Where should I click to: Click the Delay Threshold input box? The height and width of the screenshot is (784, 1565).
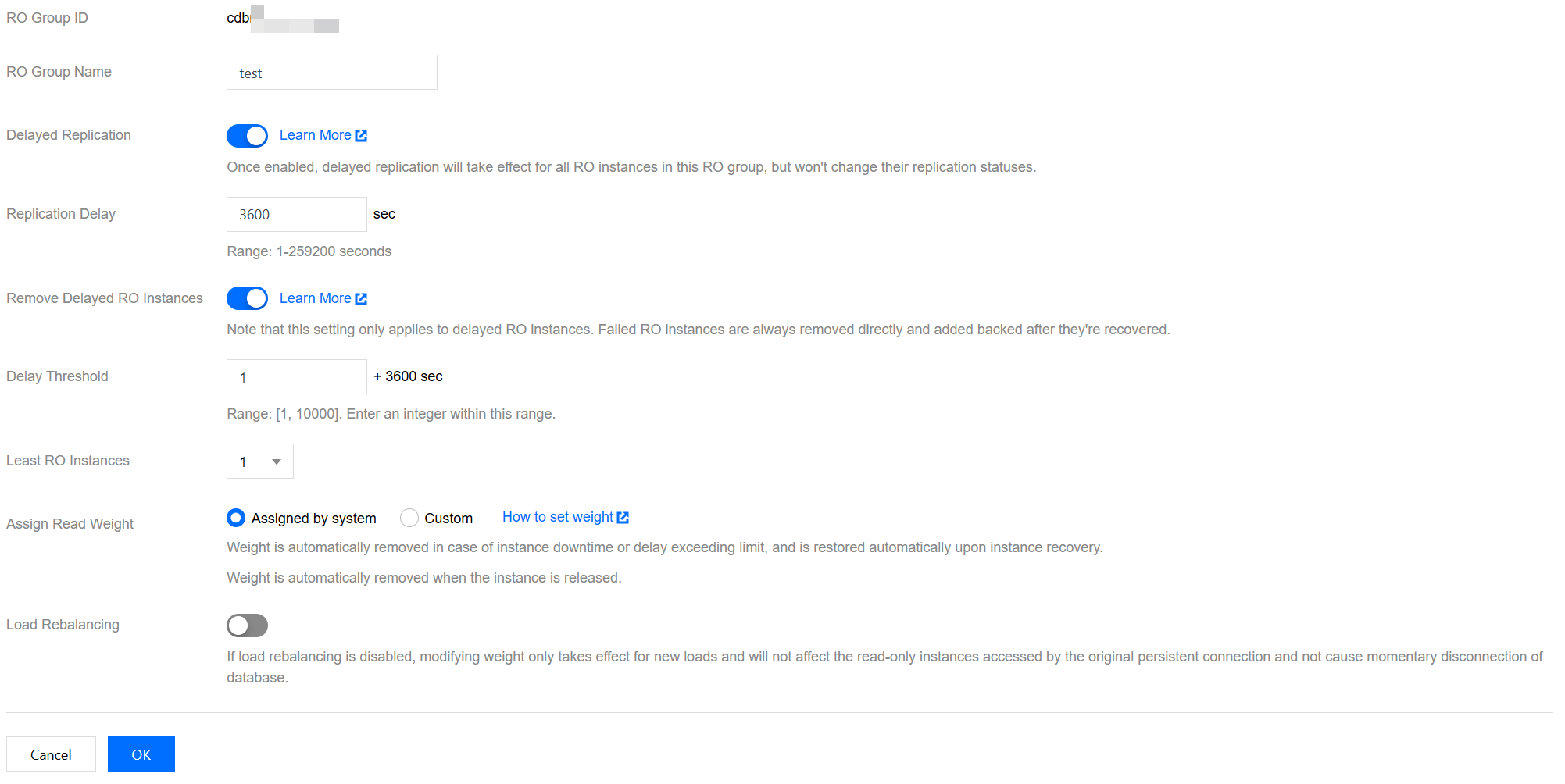(296, 377)
